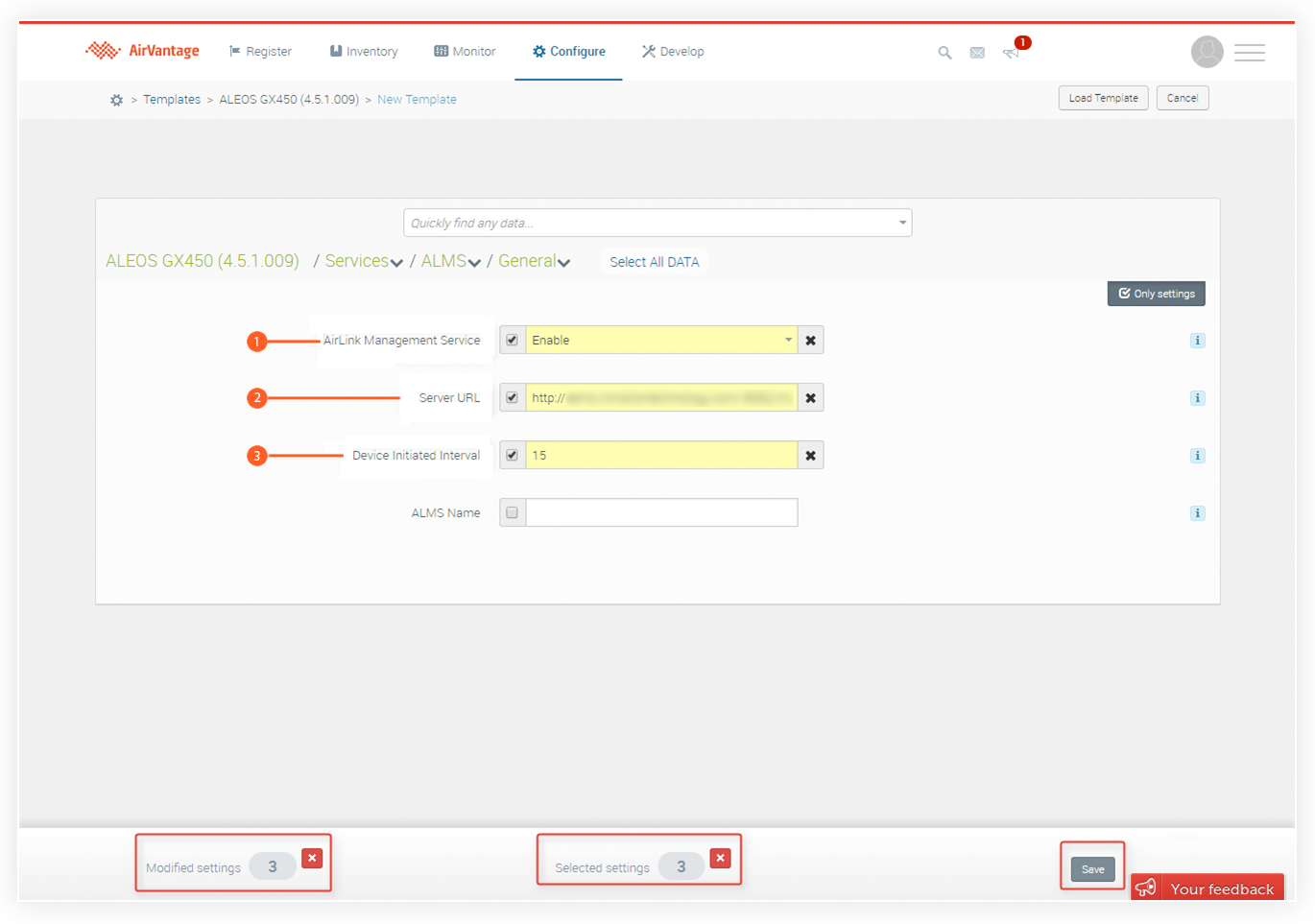1315x924 pixels.
Task: Toggle the Only settings filter
Action: (1156, 294)
